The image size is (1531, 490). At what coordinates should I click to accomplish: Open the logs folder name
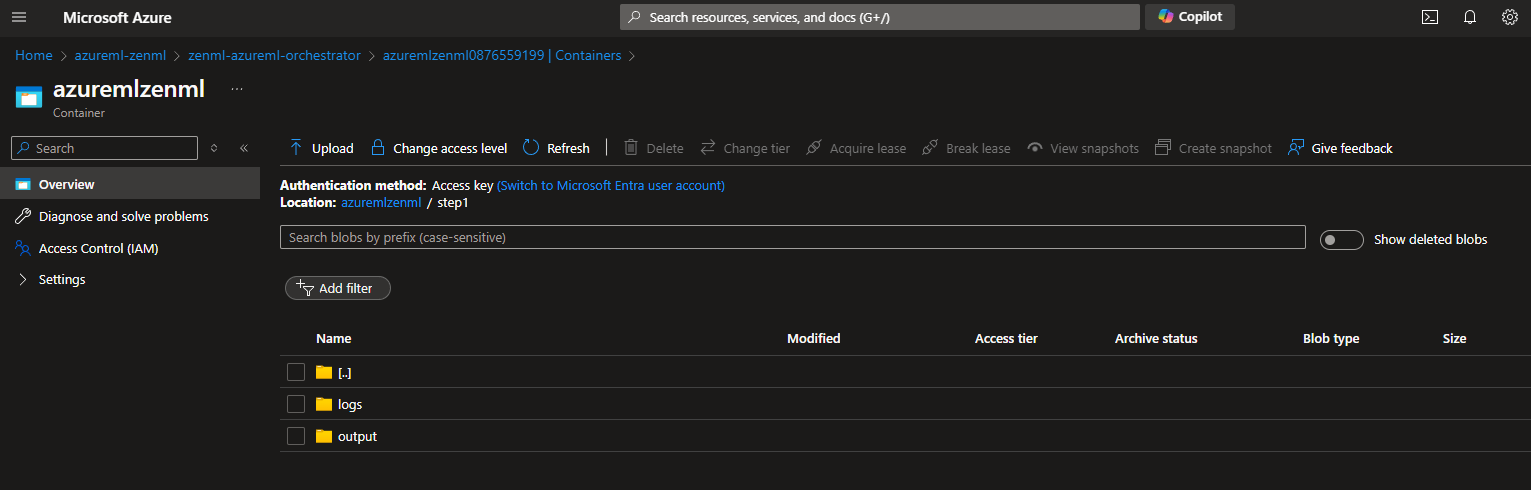[350, 405]
